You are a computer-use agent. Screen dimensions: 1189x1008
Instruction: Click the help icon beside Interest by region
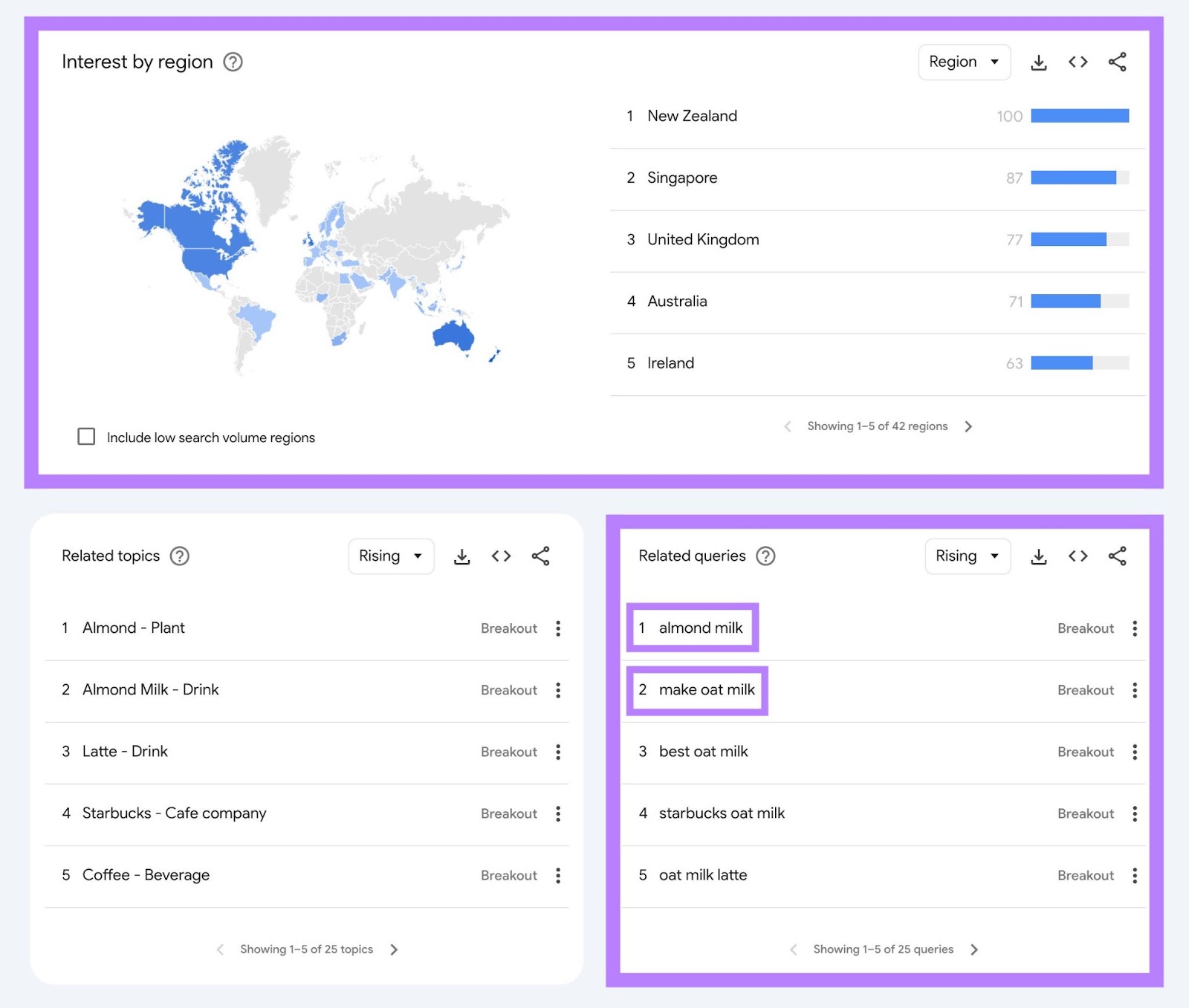tap(233, 62)
